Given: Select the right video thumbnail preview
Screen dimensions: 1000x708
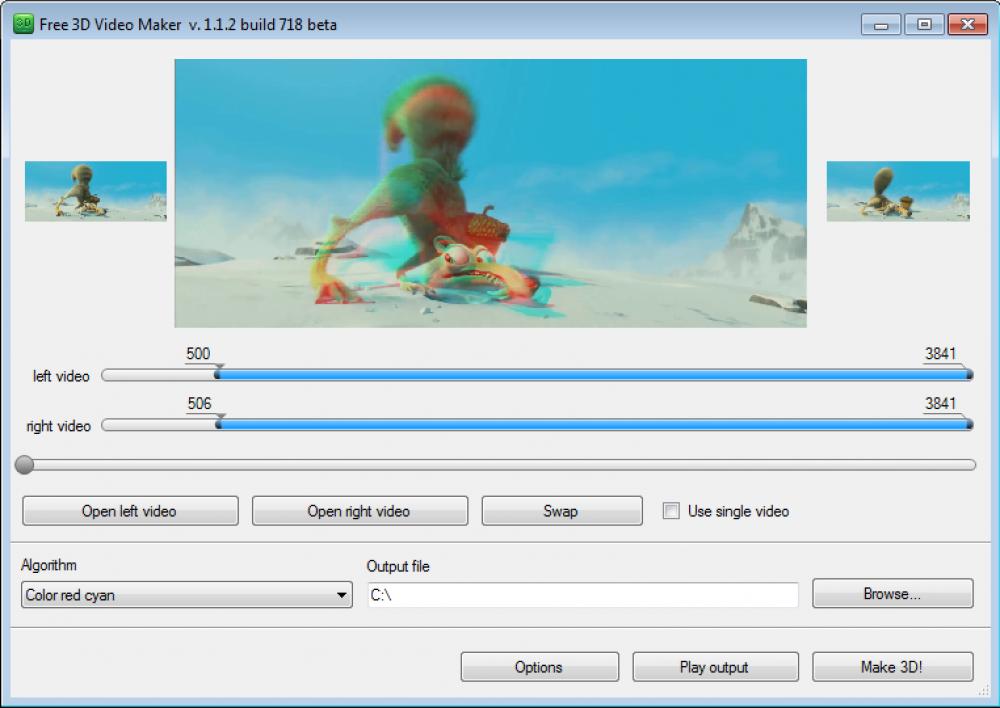Looking at the screenshot, I should (x=898, y=191).
